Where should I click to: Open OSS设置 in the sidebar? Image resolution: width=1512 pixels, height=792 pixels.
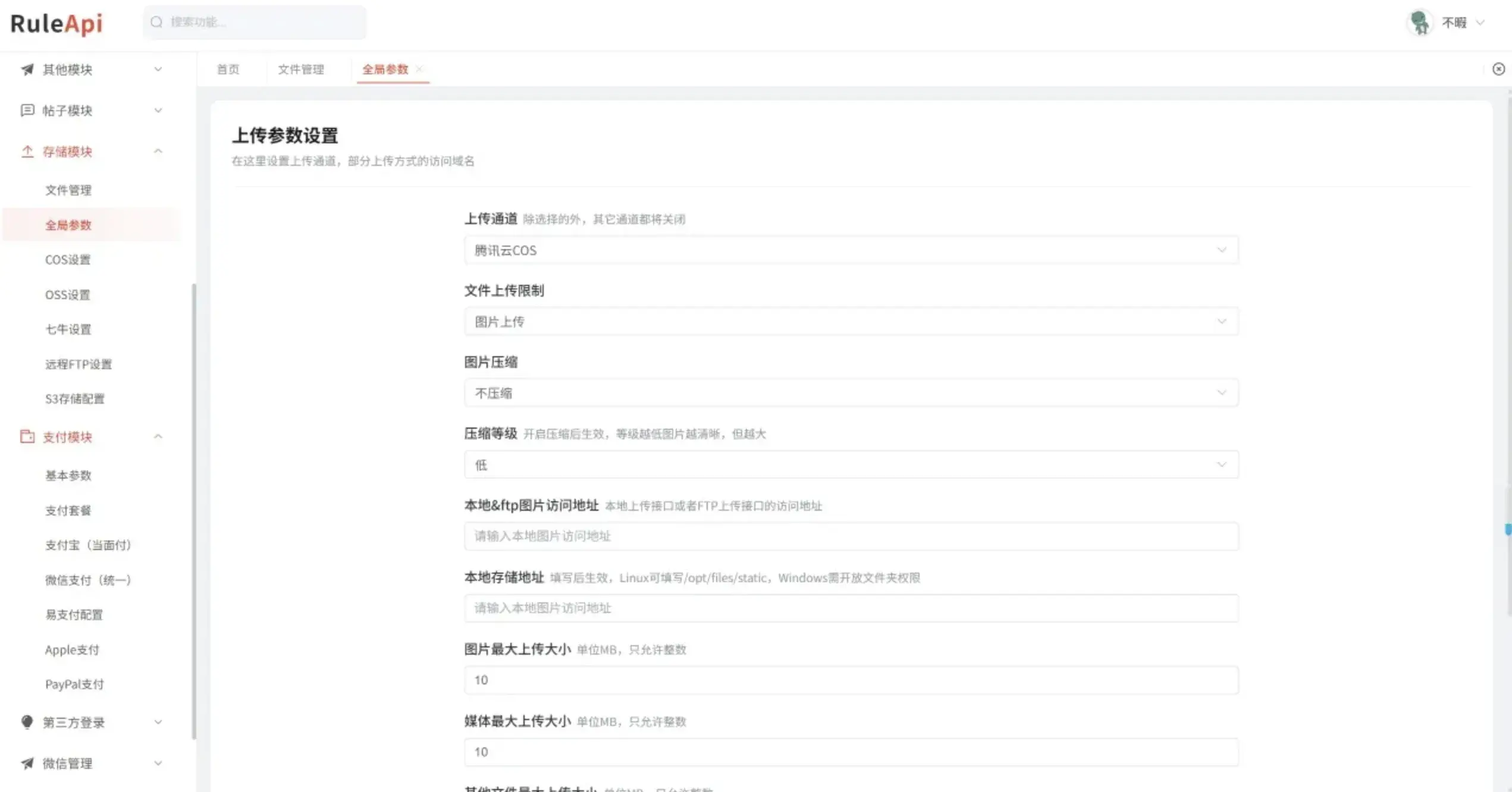click(x=68, y=295)
